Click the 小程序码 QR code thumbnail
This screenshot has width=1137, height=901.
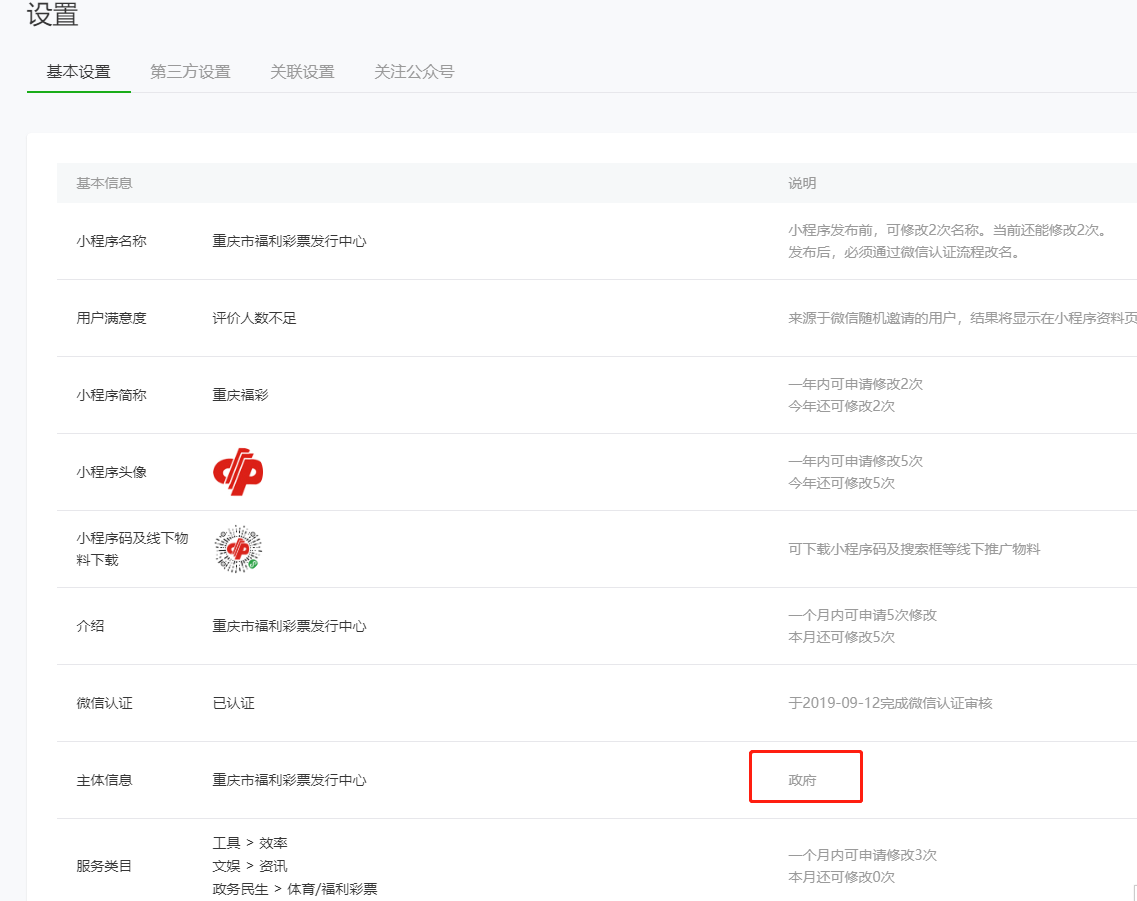(x=238, y=549)
